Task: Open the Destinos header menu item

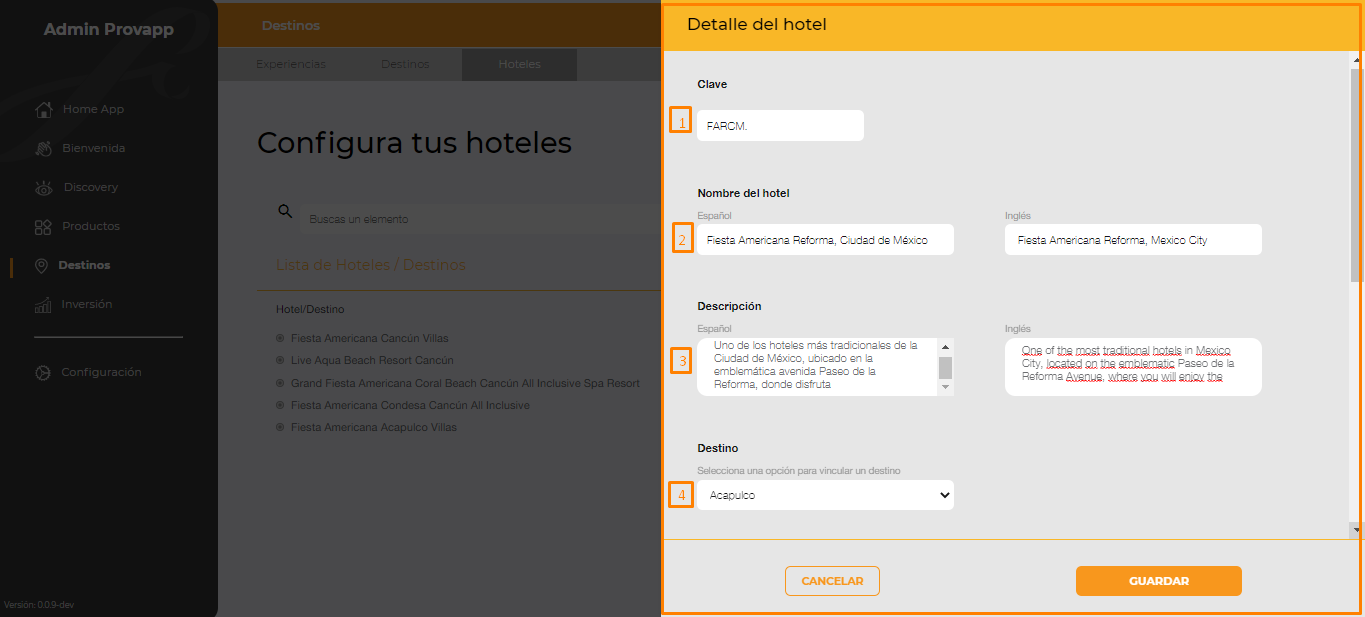Action: click(x=291, y=25)
